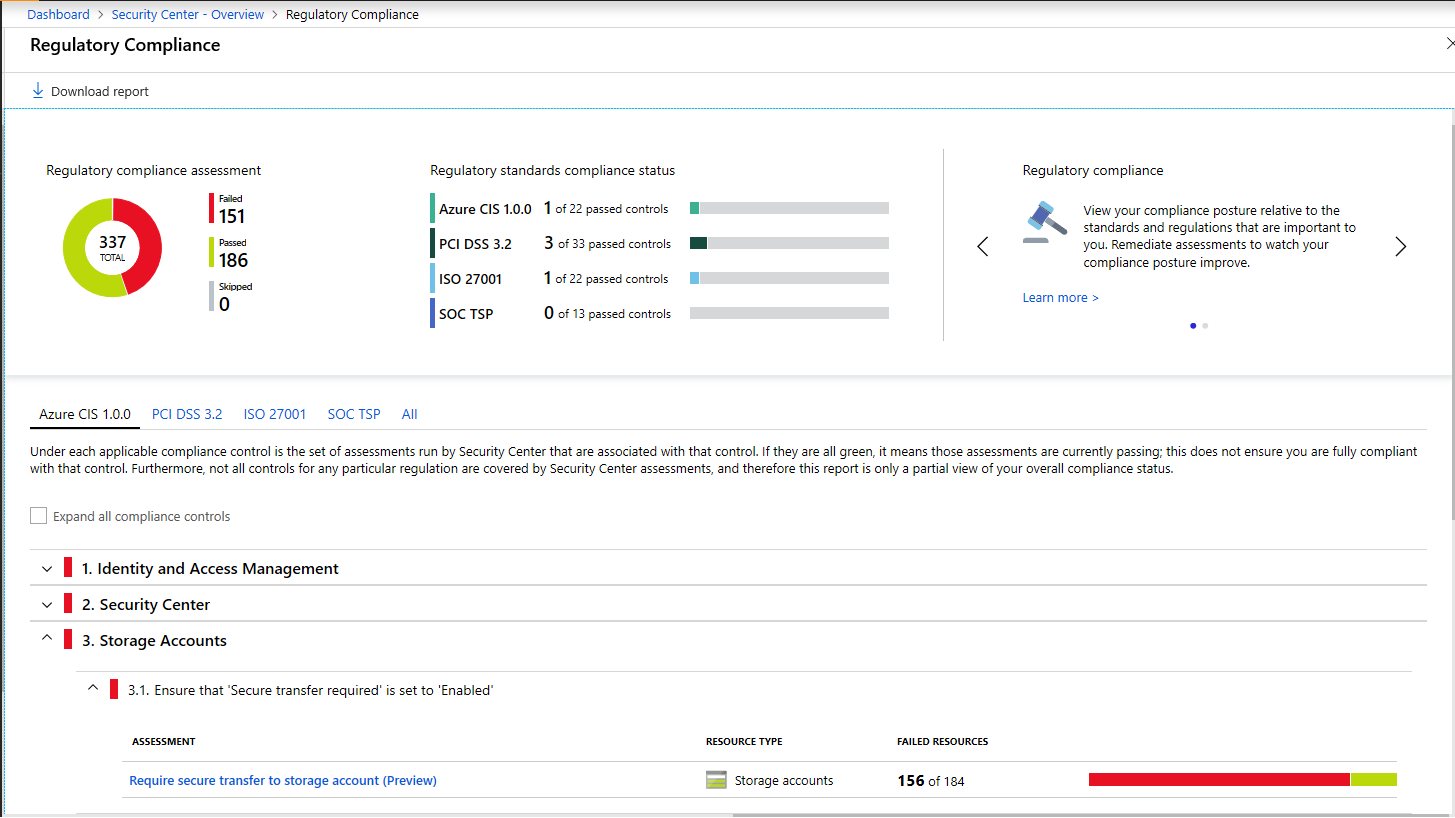Switch to the PCI DSS 3.2 tab
This screenshot has height=818, width=1455.
[x=187, y=414]
